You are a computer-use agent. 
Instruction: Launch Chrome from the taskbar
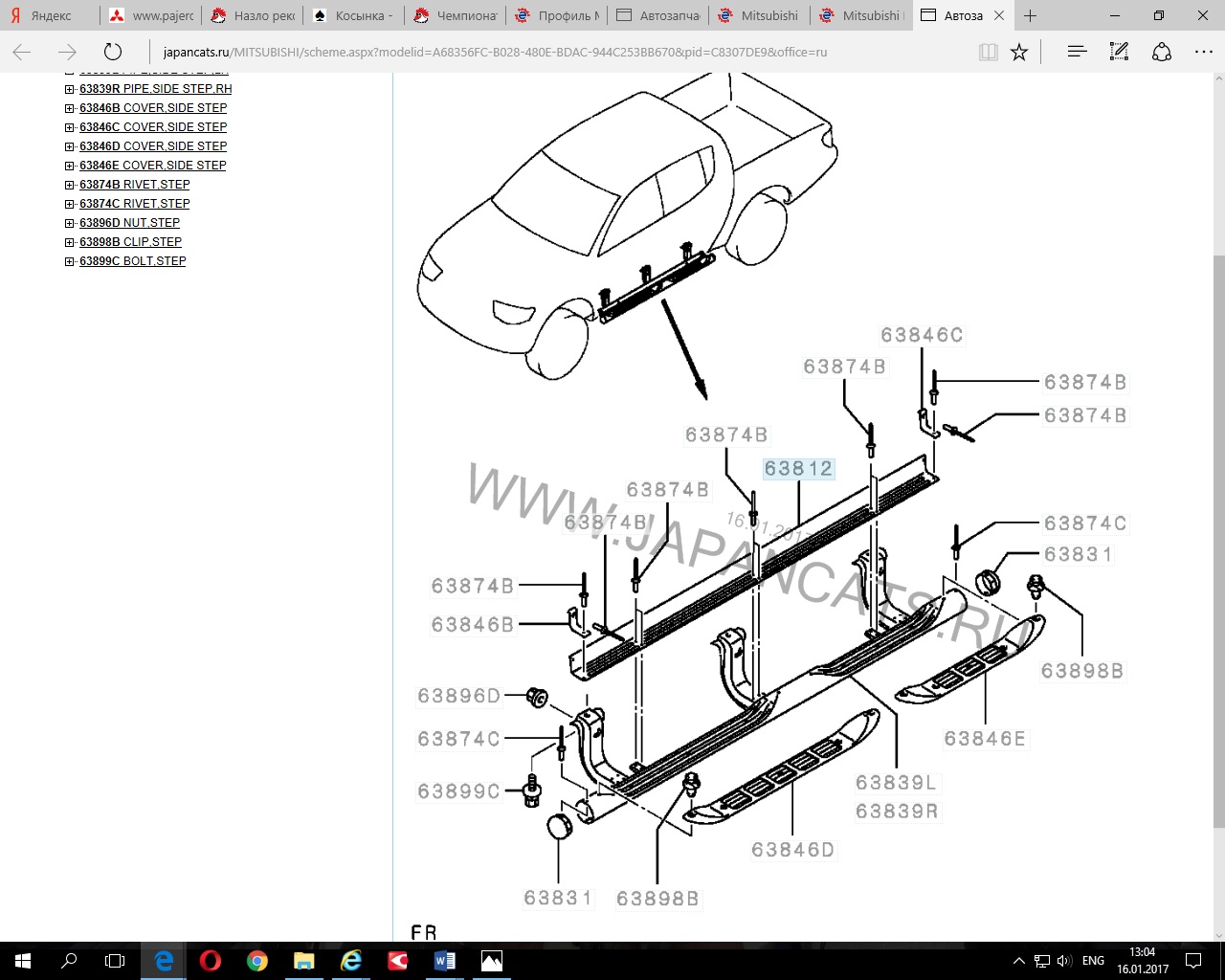(256, 960)
